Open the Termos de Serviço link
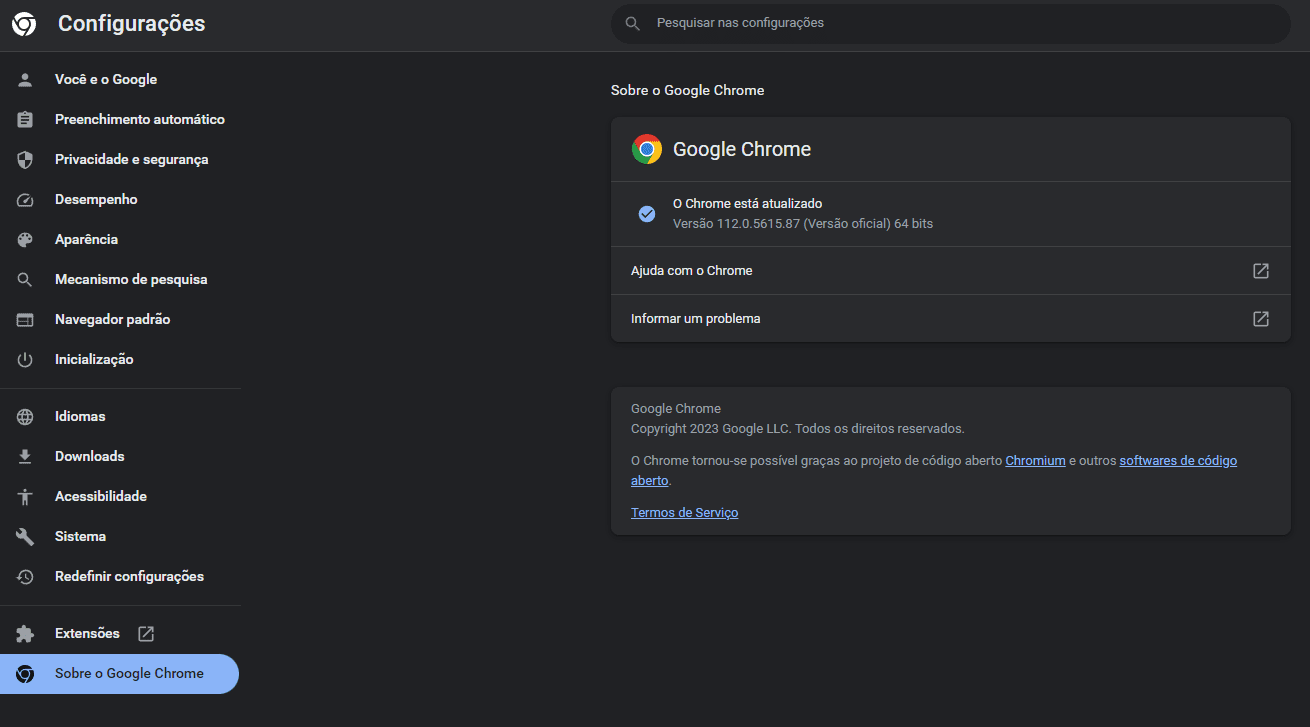1310x727 pixels. click(684, 513)
